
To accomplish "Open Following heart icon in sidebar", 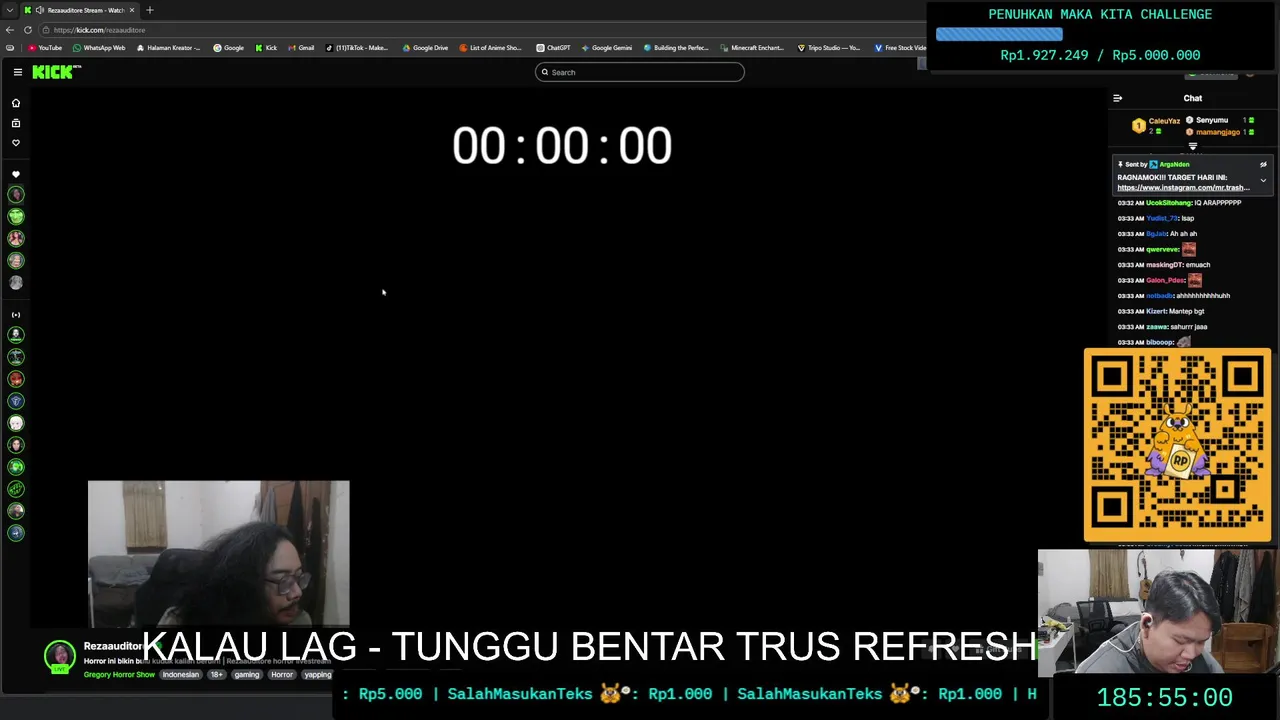I will coord(16,143).
